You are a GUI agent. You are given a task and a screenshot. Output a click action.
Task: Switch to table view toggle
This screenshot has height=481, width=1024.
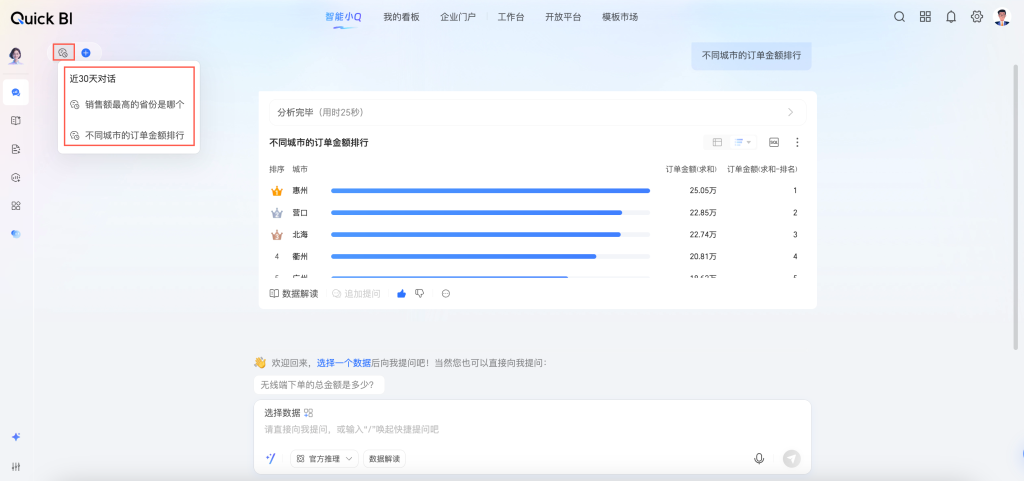(717, 143)
